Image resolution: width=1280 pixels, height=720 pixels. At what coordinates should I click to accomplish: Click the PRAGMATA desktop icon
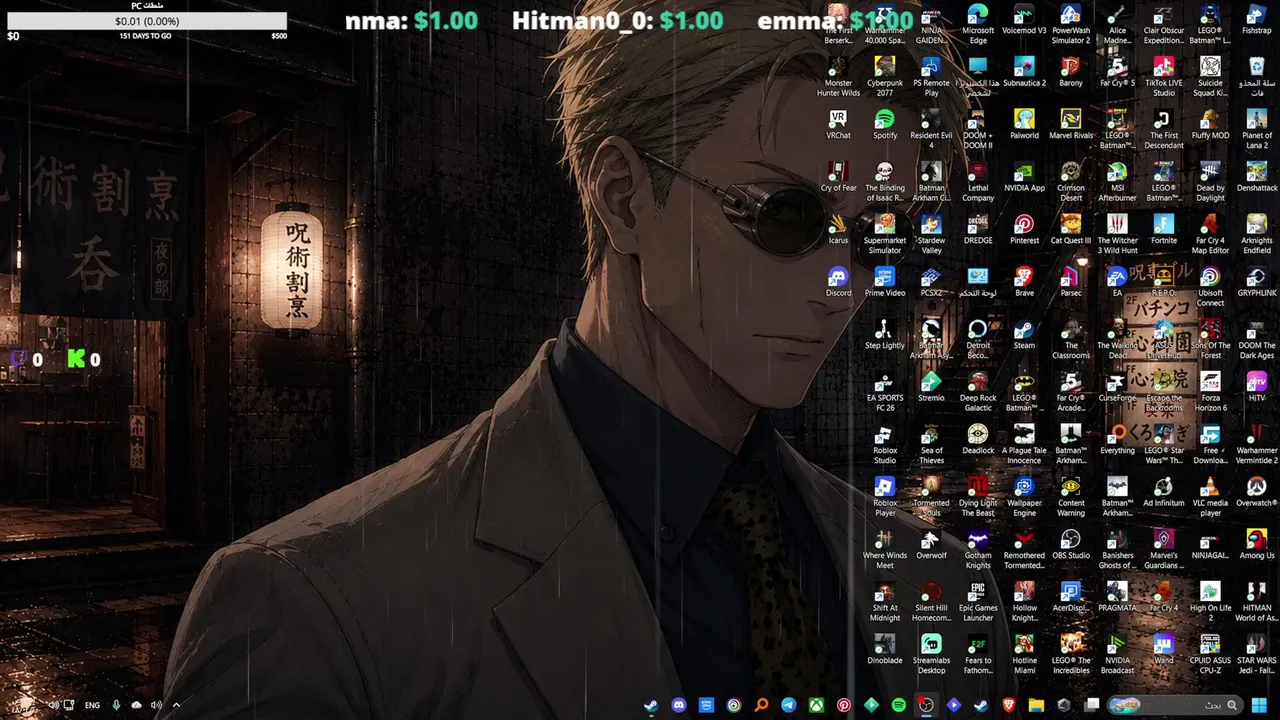(1117, 597)
